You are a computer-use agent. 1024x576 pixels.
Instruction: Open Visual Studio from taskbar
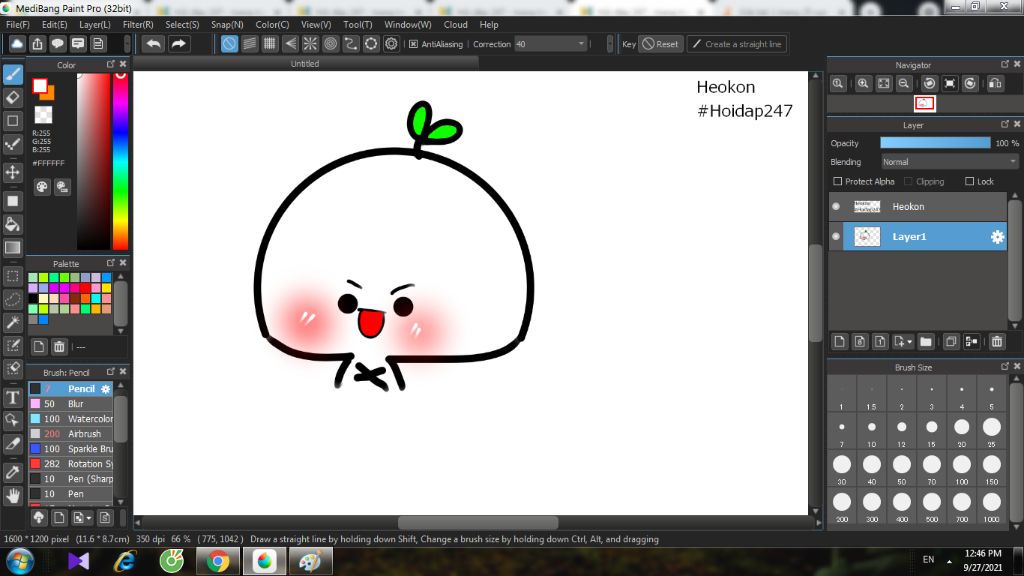(x=78, y=561)
